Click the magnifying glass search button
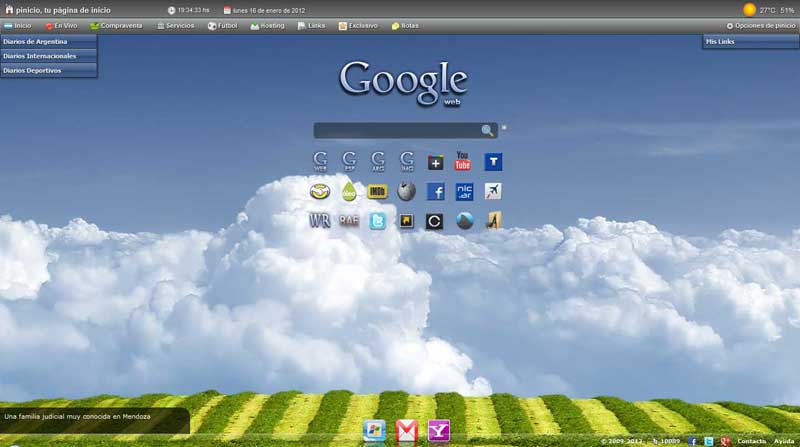Viewport: 800px width, 447px height. [x=487, y=131]
